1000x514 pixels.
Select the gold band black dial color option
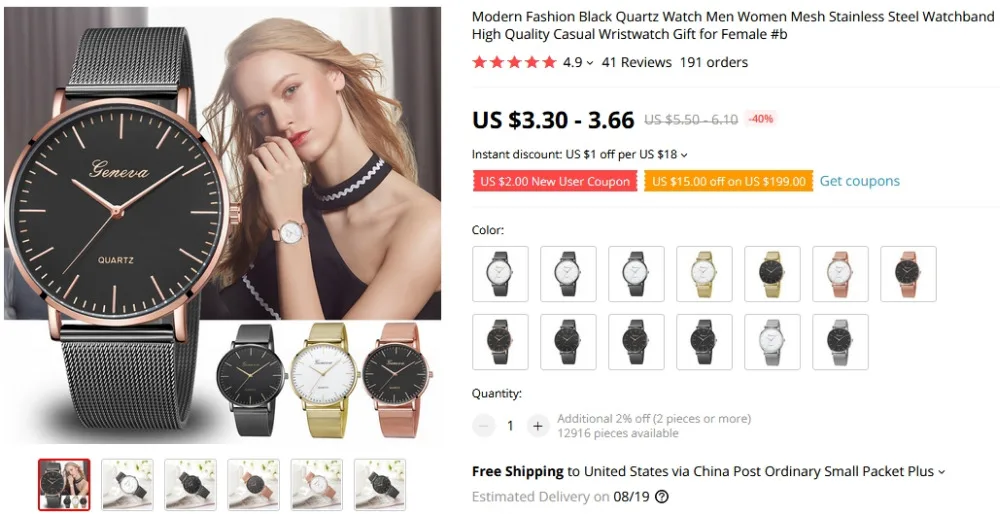pos(772,274)
